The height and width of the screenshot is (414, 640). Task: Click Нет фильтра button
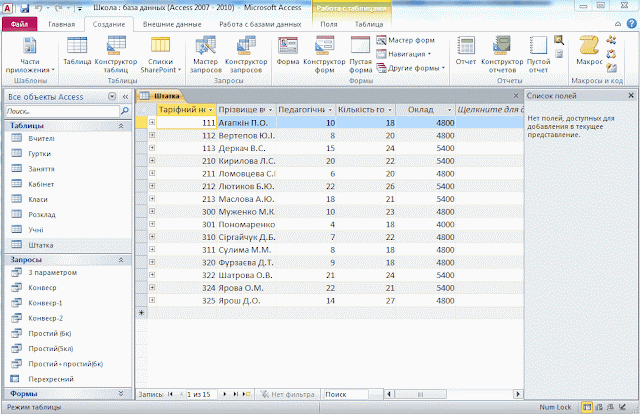point(288,394)
